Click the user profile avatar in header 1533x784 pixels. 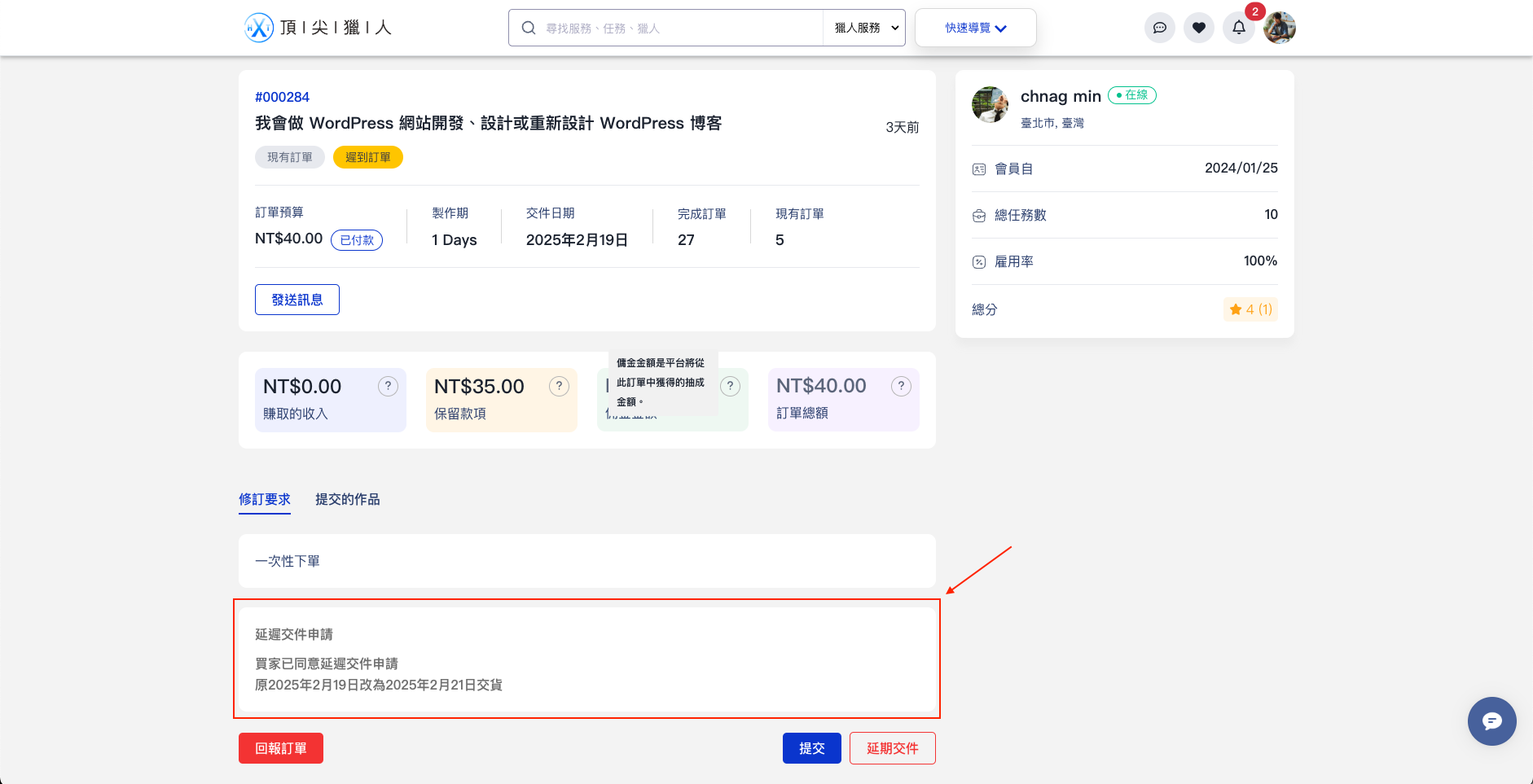pos(1279,28)
